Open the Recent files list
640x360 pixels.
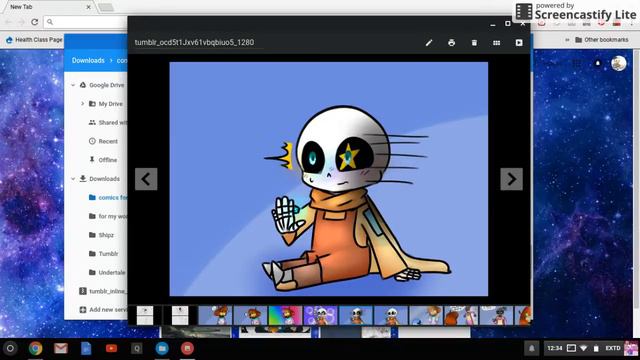(x=108, y=141)
